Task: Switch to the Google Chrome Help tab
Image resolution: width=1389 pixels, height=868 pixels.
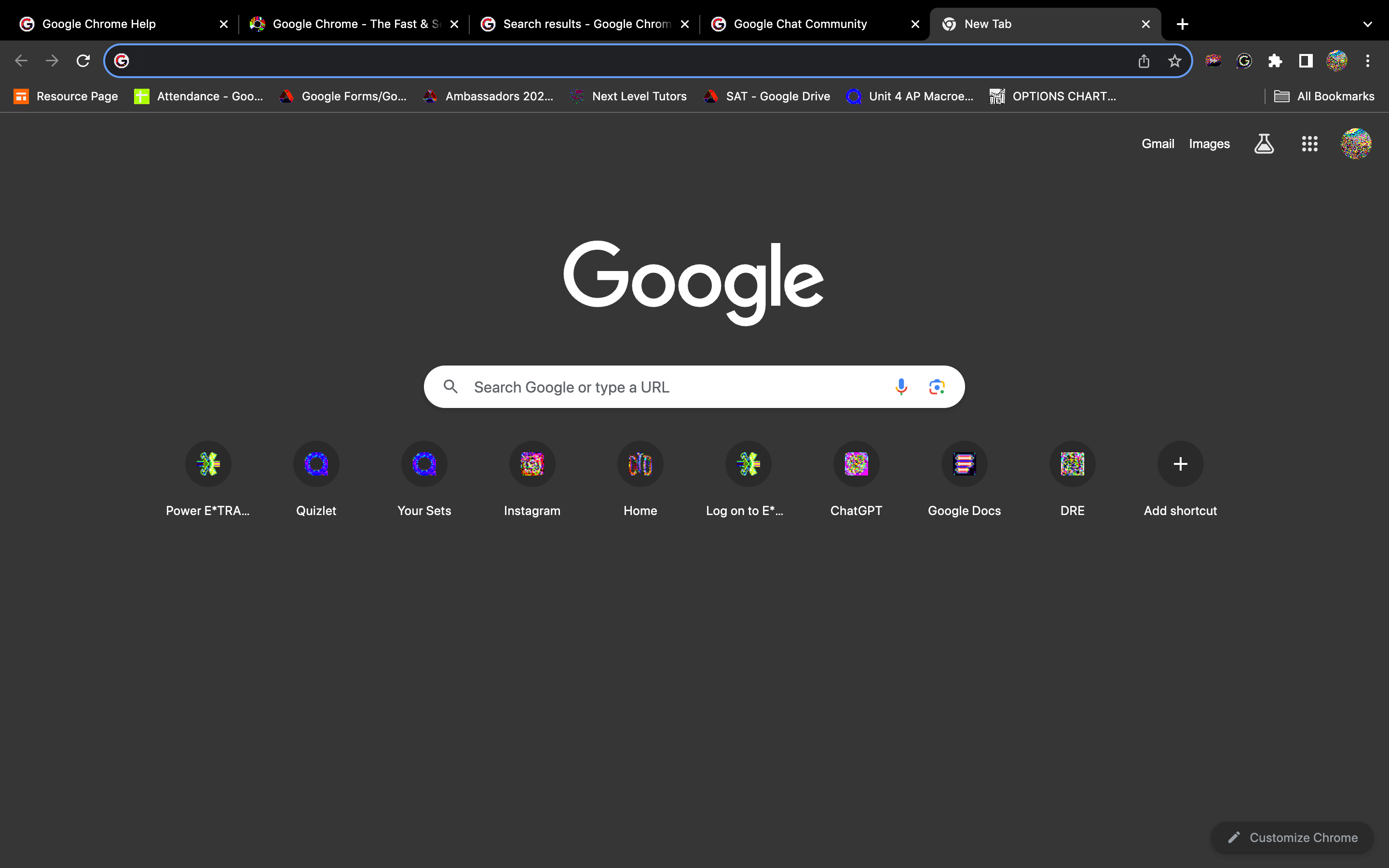Action: tap(99, 24)
